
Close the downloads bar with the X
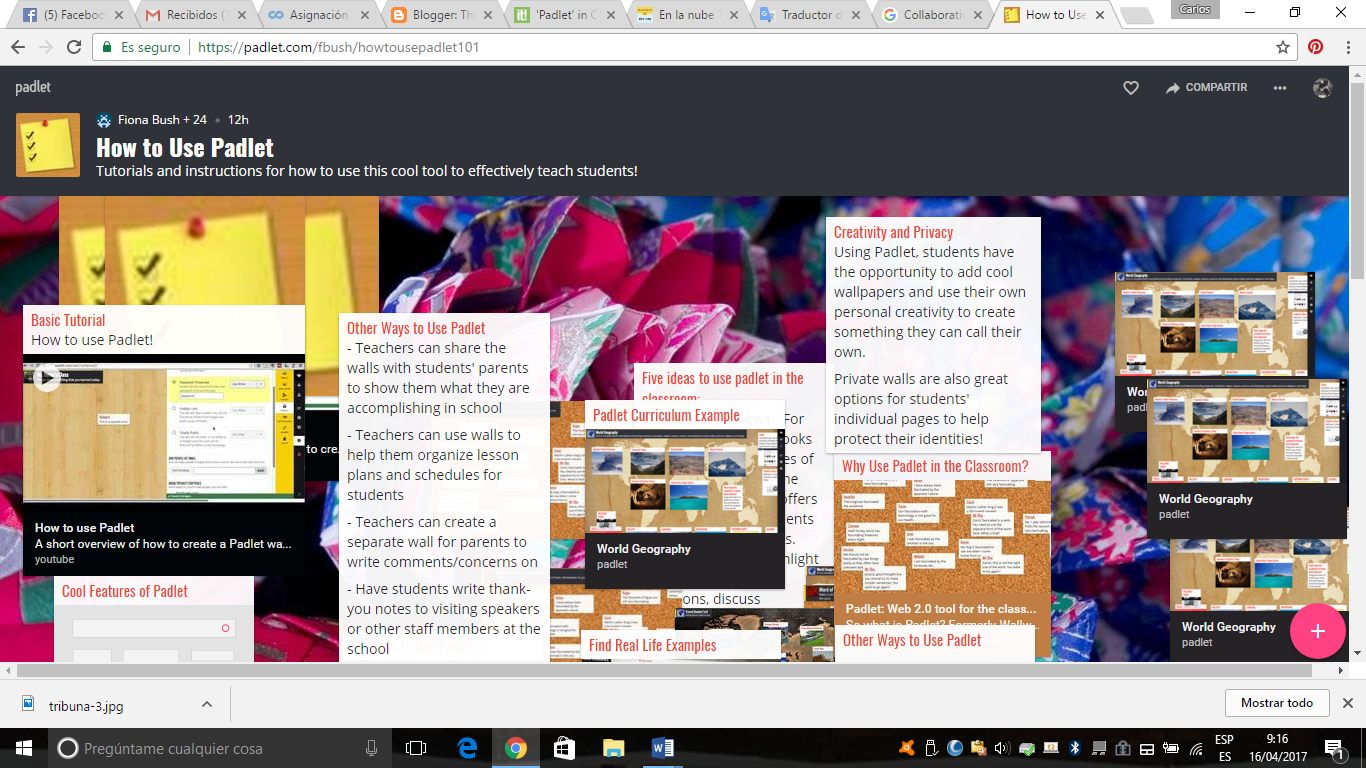pyautogui.click(x=1347, y=703)
